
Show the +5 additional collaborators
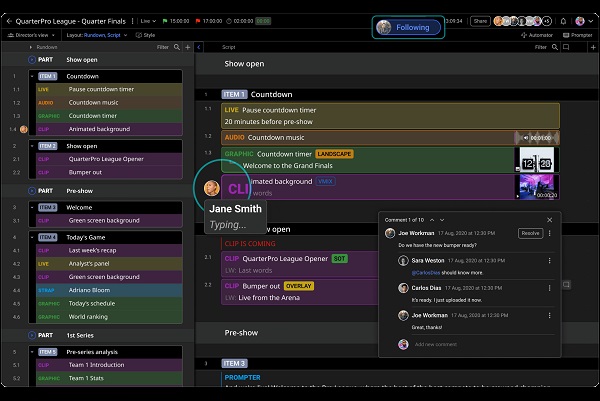pyautogui.click(x=547, y=21)
